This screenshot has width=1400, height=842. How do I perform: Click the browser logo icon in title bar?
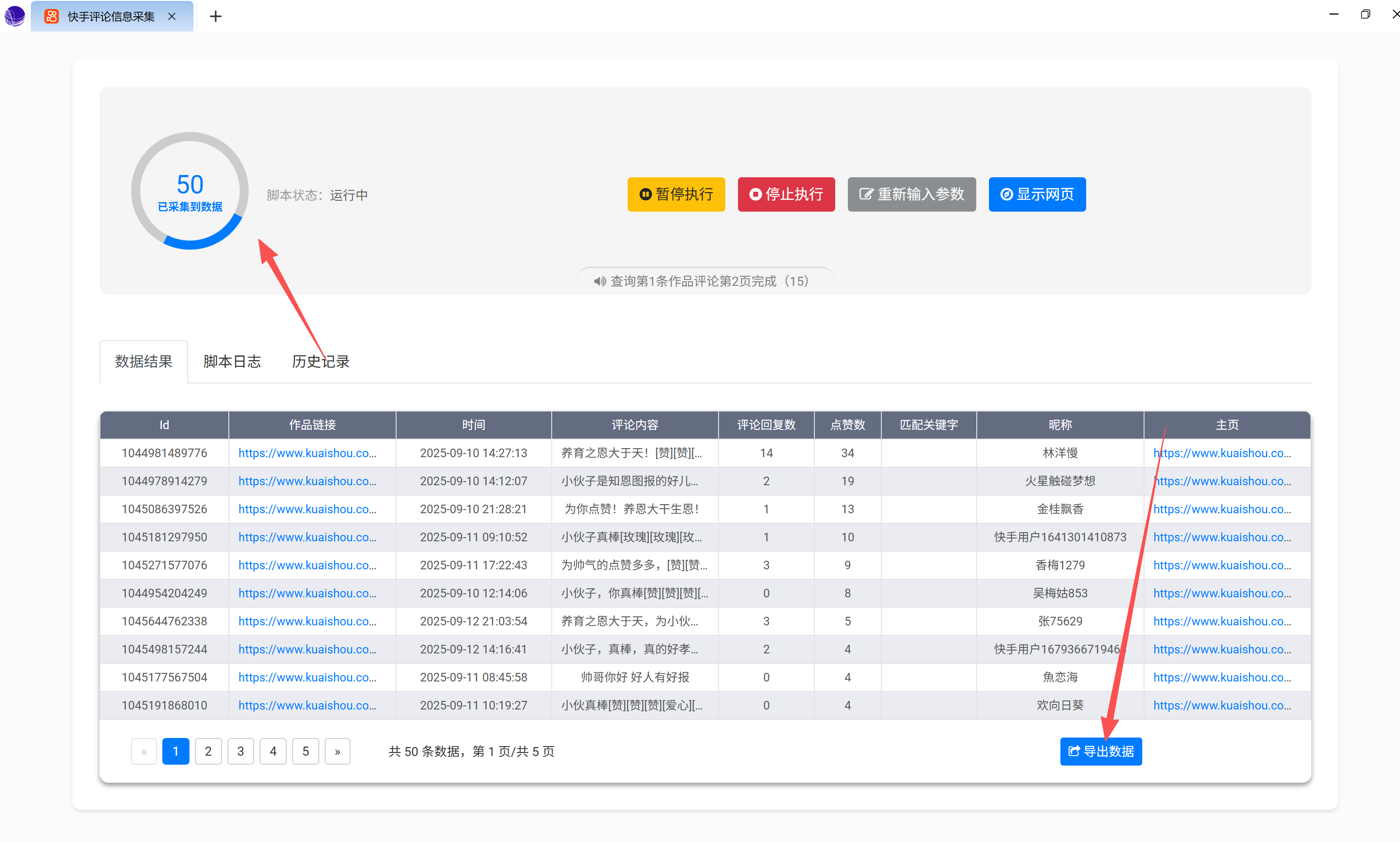tap(15, 16)
